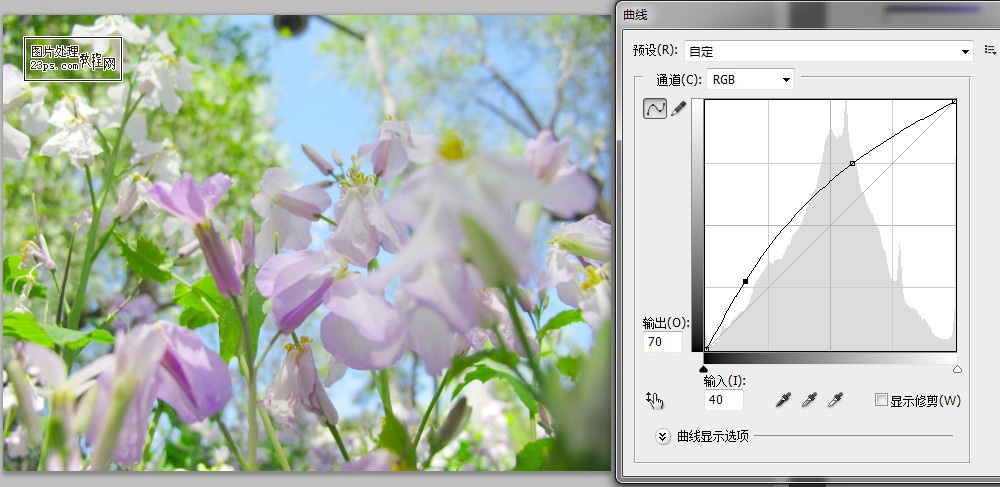Open the 通道 RGB channel dropdown
This screenshot has height=487, width=1000.
(750, 80)
